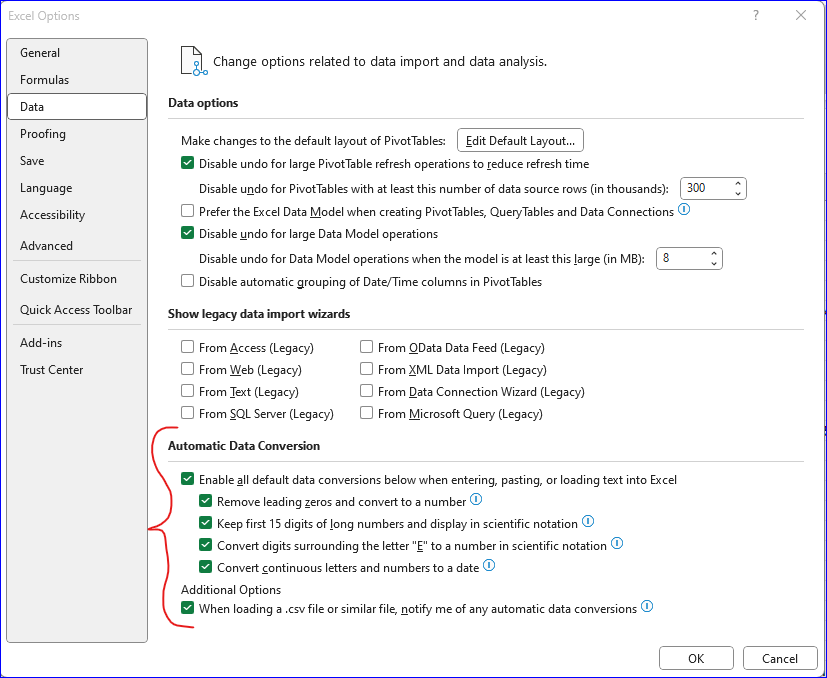Enable From SQL Server (Legacy) wizard

187,413
